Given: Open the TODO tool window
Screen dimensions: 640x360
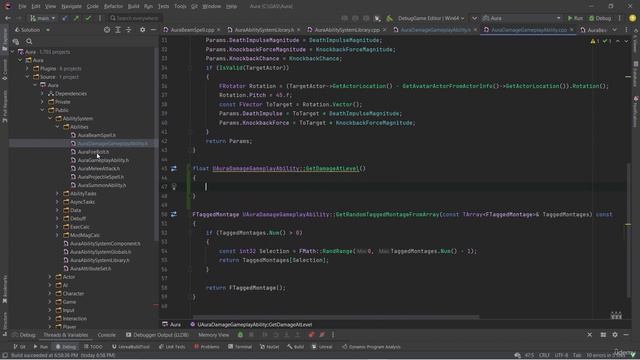Looking at the screenshot, I should (93, 347).
